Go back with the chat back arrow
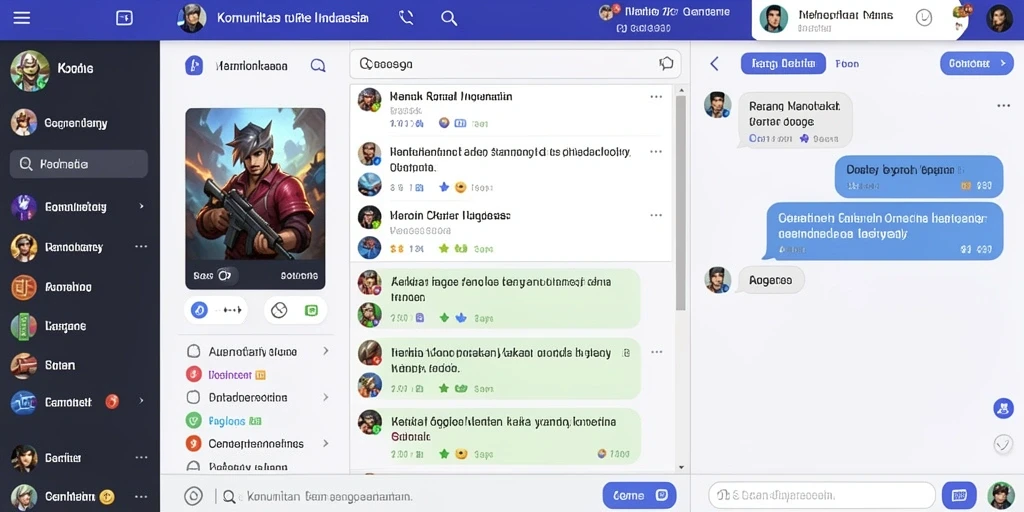This screenshot has height=512, width=1024. click(714, 63)
